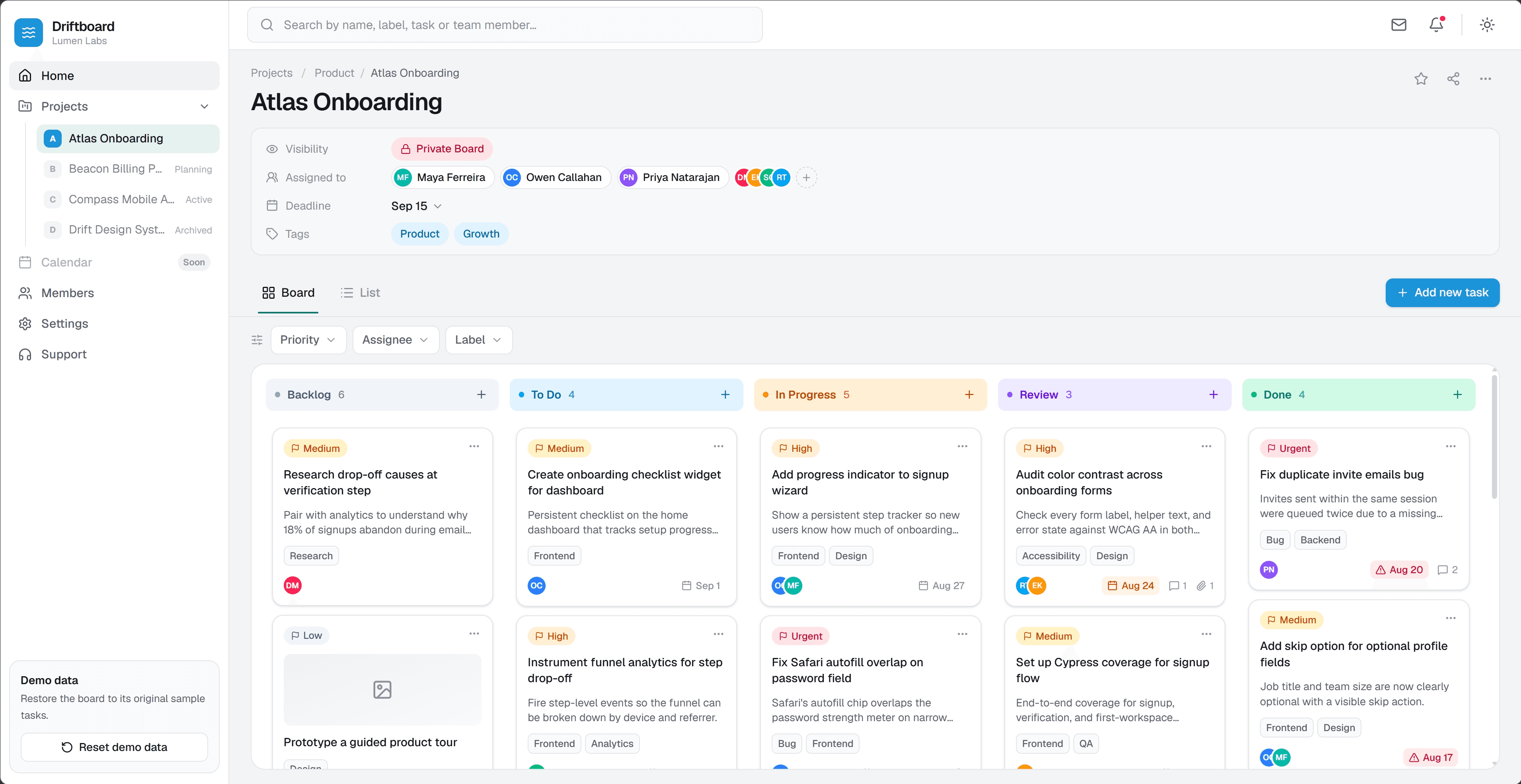Click DM avatar on Research drop-off card
This screenshot has width=1521, height=784.
click(292, 586)
